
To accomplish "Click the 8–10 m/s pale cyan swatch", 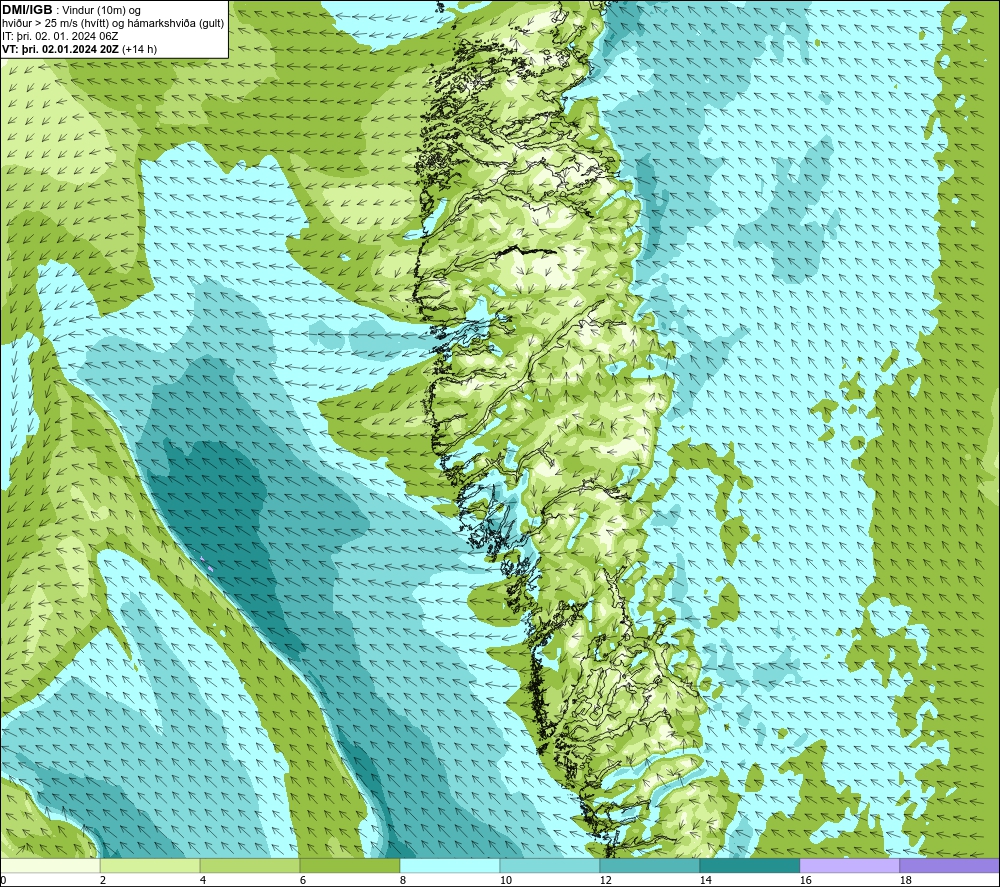I will [450, 865].
